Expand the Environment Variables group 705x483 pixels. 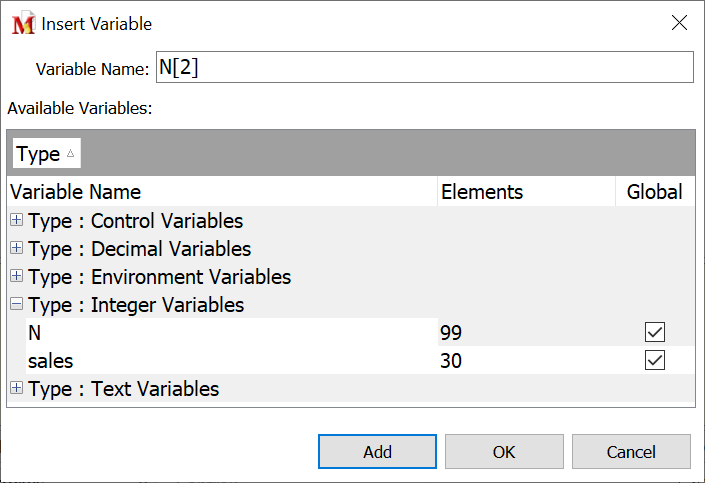pos(17,277)
